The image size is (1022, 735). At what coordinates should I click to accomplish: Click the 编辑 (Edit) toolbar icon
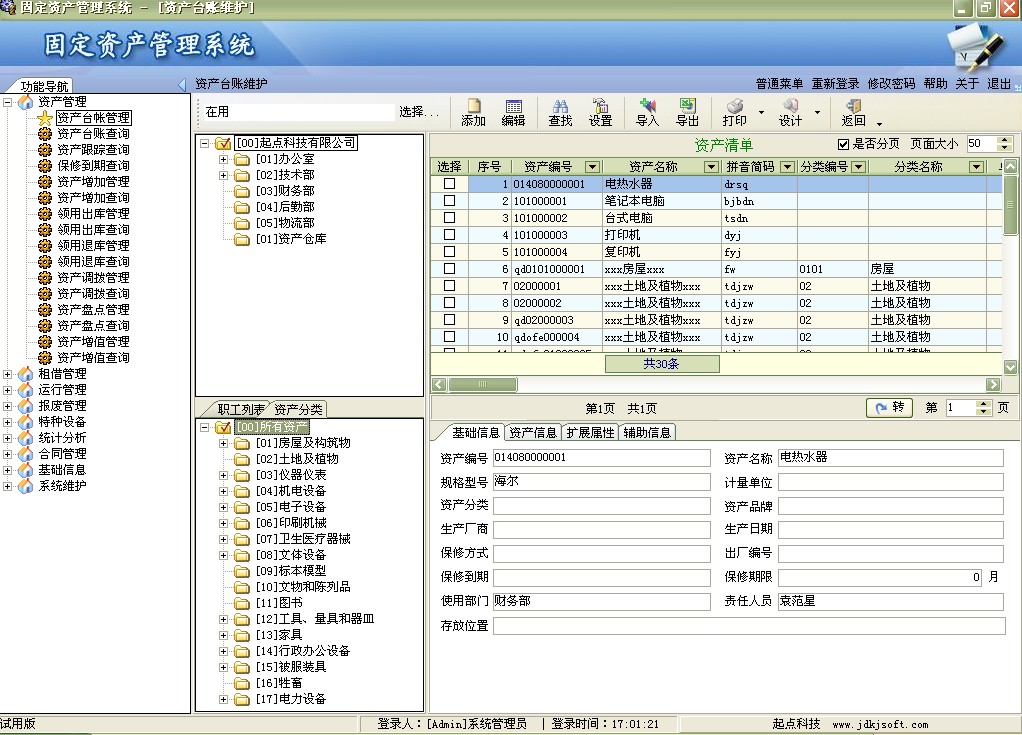[514, 110]
